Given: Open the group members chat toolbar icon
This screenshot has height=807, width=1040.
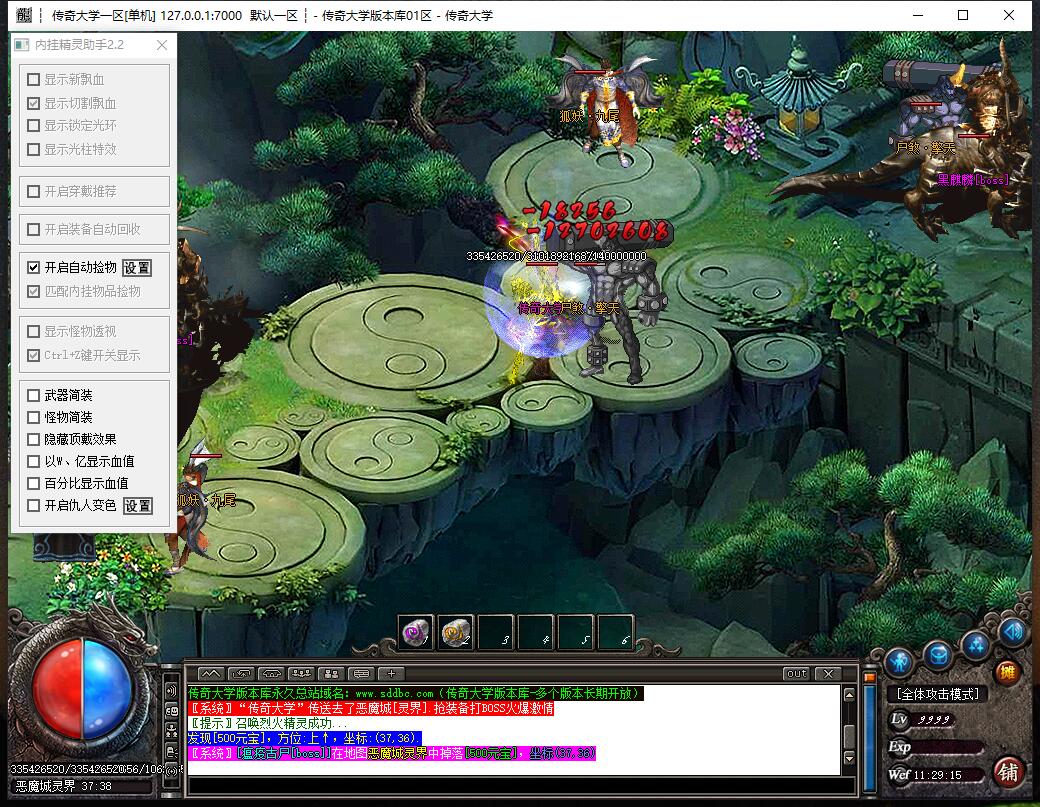Looking at the screenshot, I should pos(301,674).
